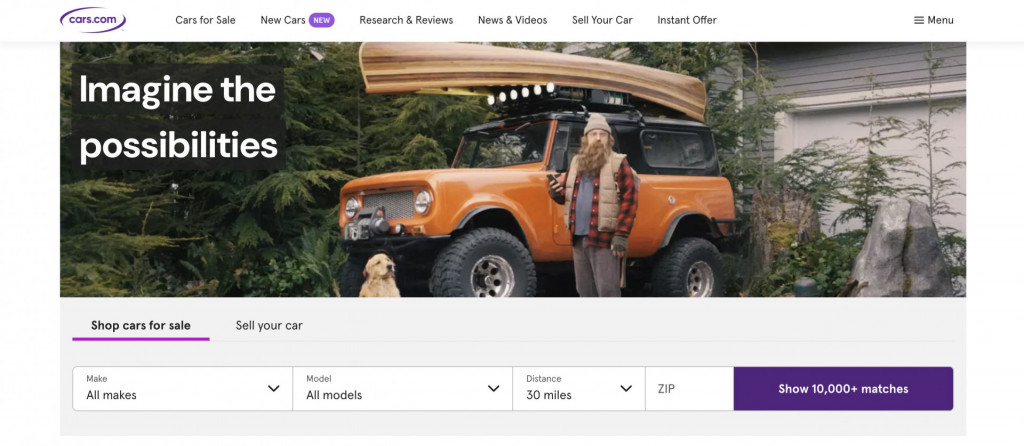
Task: Expand the Model dropdown
Action: (x=403, y=389)
